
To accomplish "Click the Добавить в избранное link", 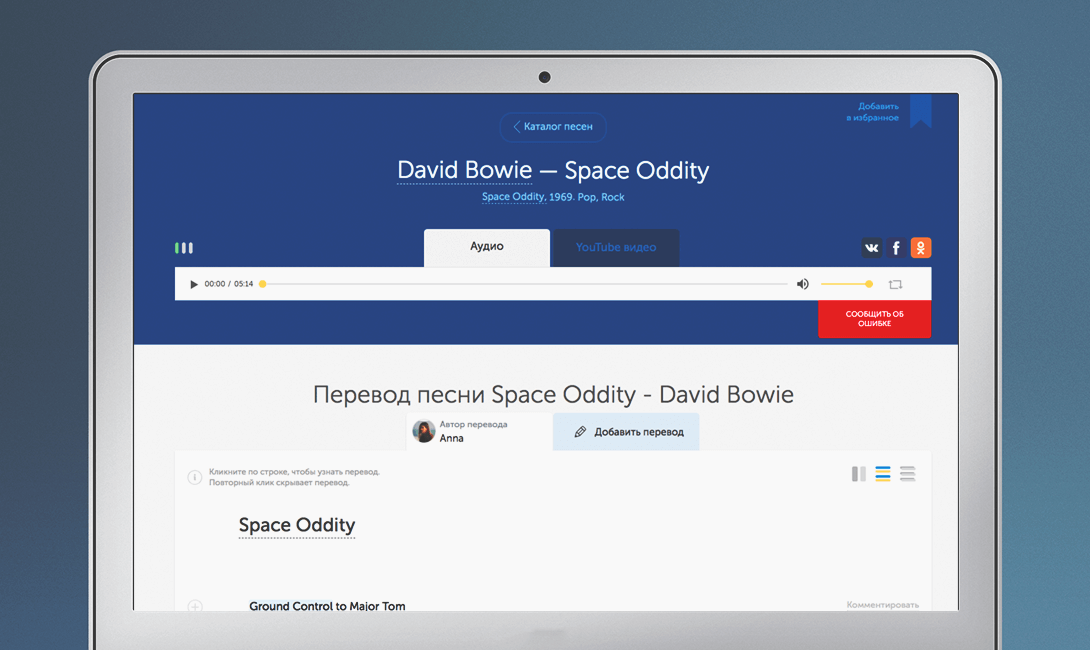I will click(x=872, y=112).
